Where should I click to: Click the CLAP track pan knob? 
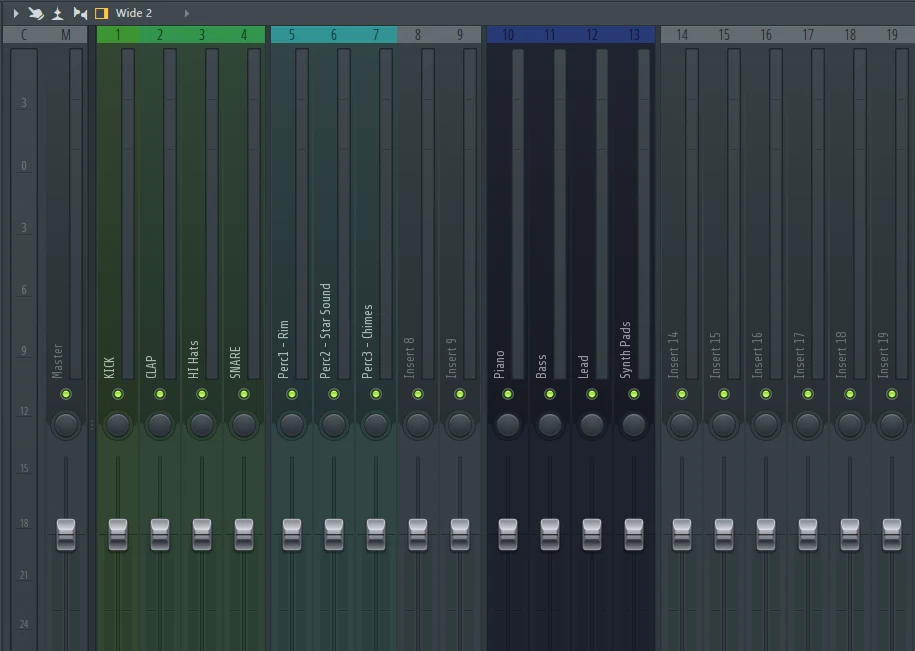pyautogui.click(x=160, y=425)
